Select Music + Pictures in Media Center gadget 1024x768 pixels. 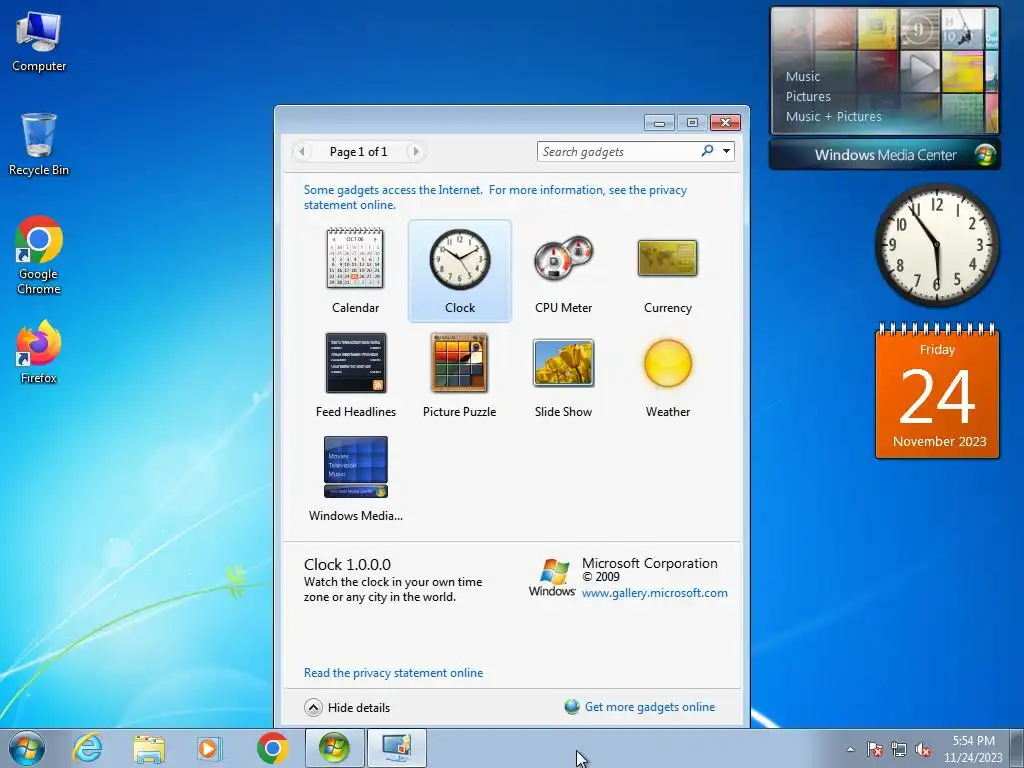pos(833,117)
